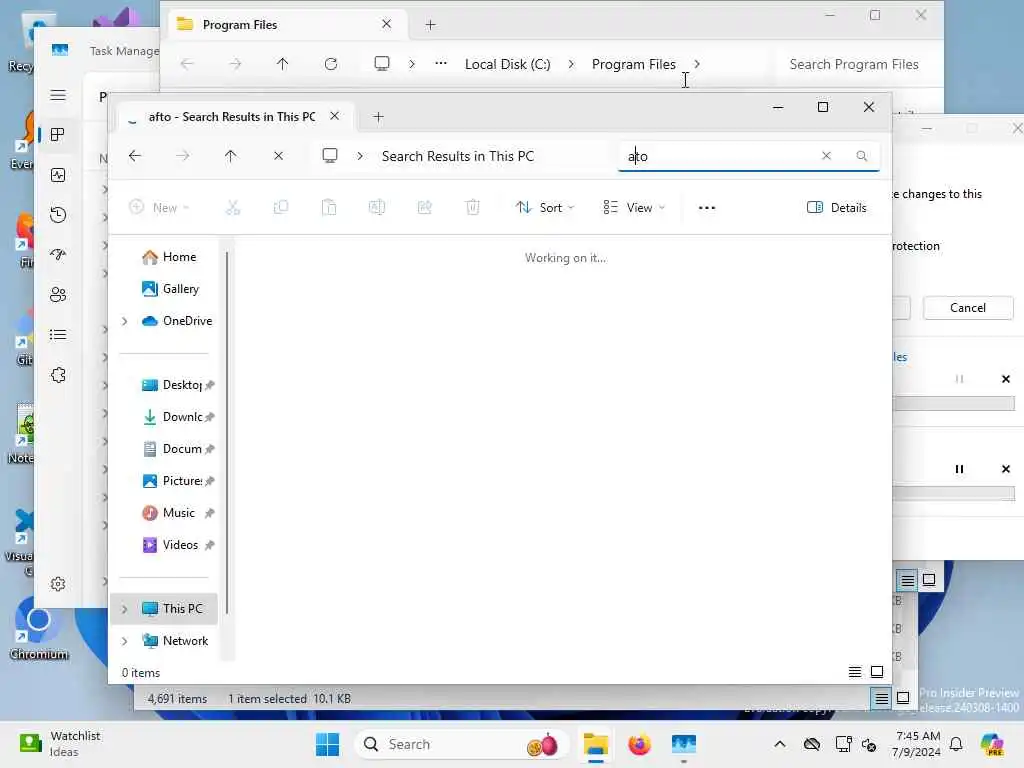Expand chevron after Program Files breadcrumb
This screenshot has width=1024, height=768.
[x=697, y=64]
